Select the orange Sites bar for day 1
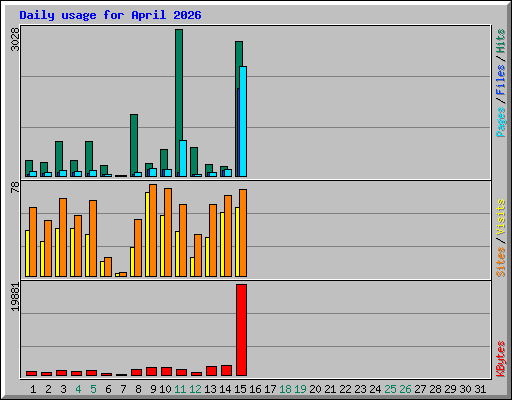512x400 pixels. pyautogui.click(x=33, y=242)
